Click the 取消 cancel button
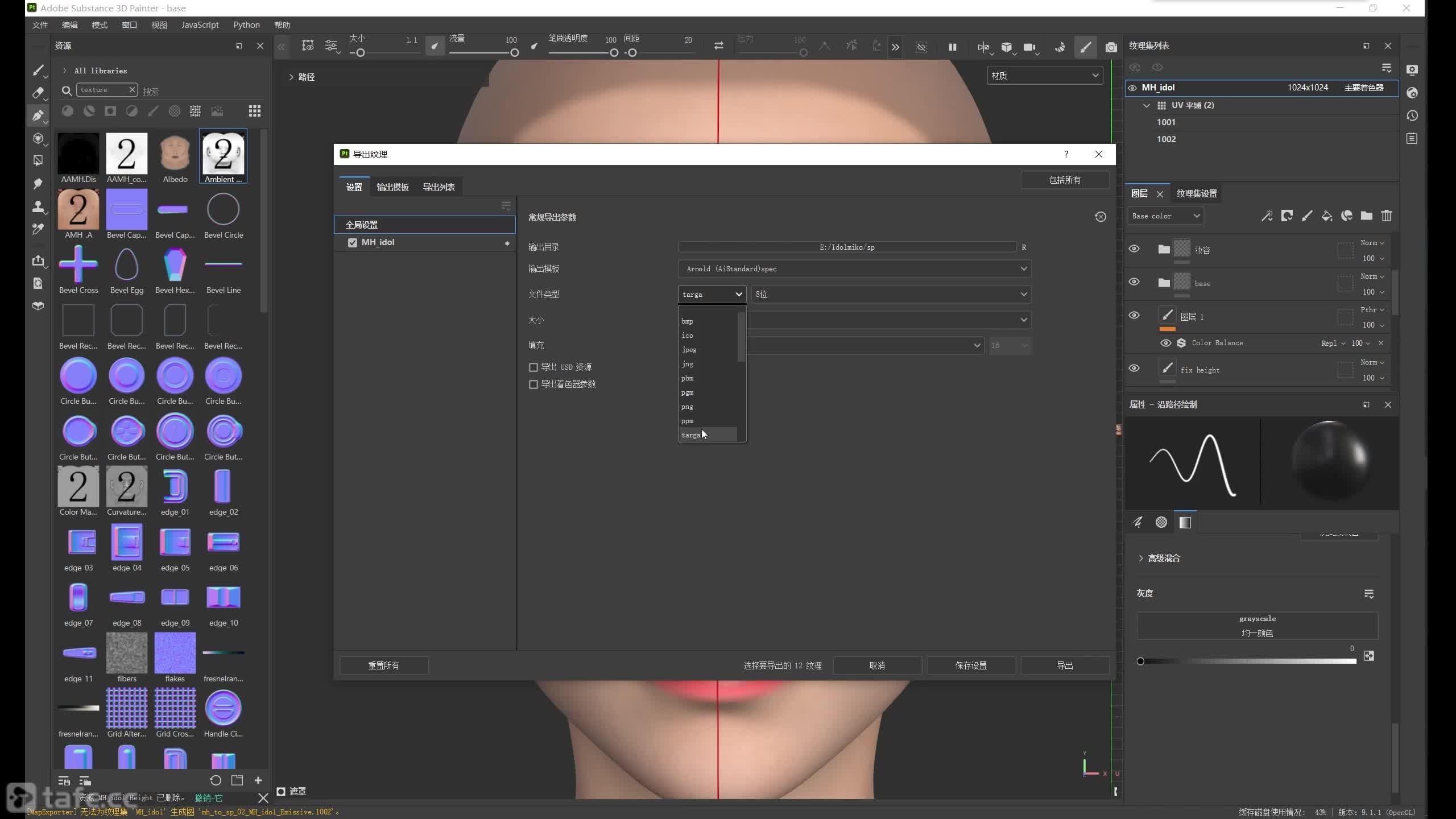 [877, 665]
